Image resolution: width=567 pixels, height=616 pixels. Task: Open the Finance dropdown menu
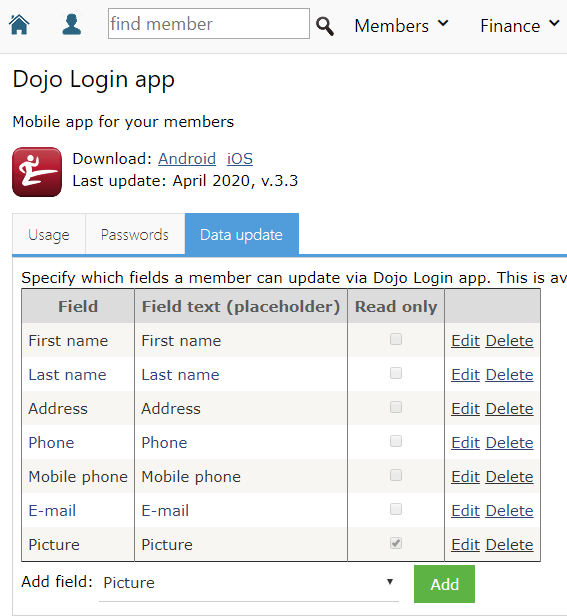(519, 26)
